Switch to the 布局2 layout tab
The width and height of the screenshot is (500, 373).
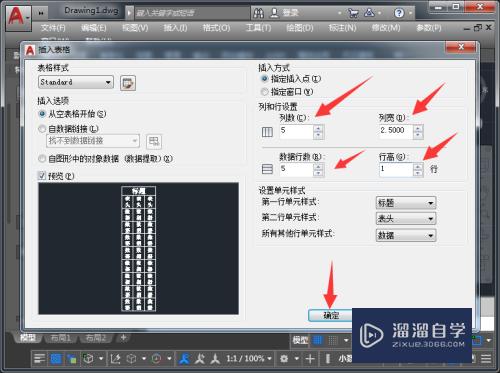pyautogui.click(x=96, y=338)
